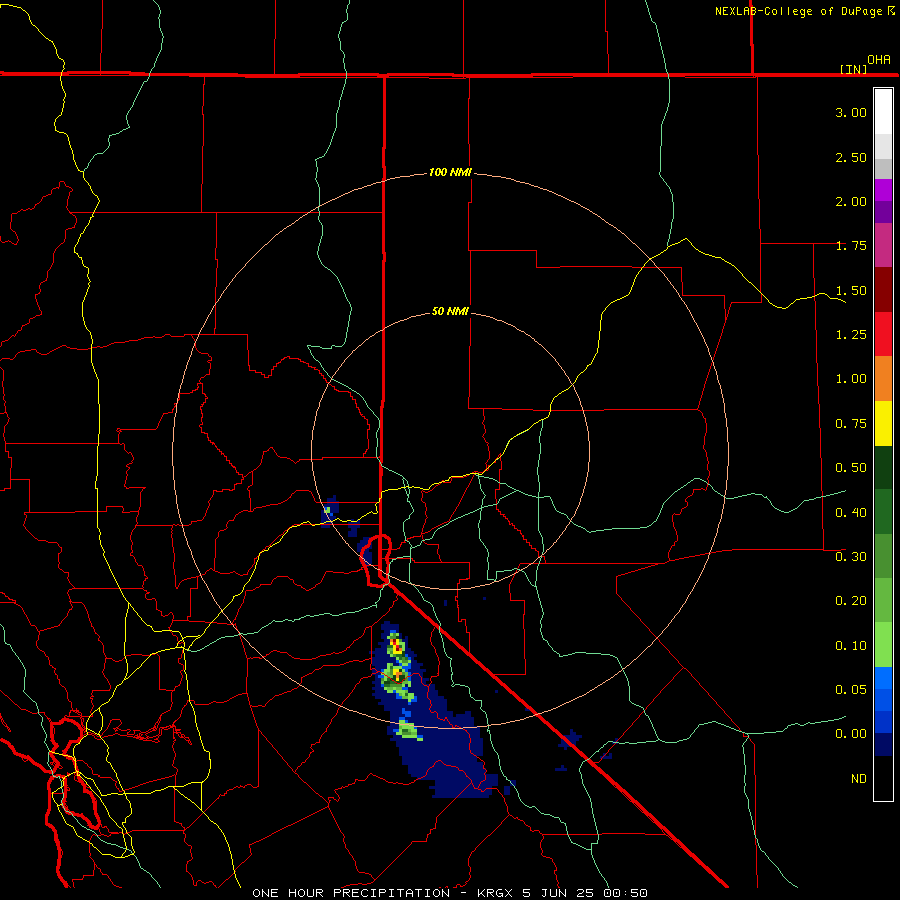Click the "0.10" legend value
Image resolution: width=900 pixels, height=900 pixels.
tap(851, 646)
